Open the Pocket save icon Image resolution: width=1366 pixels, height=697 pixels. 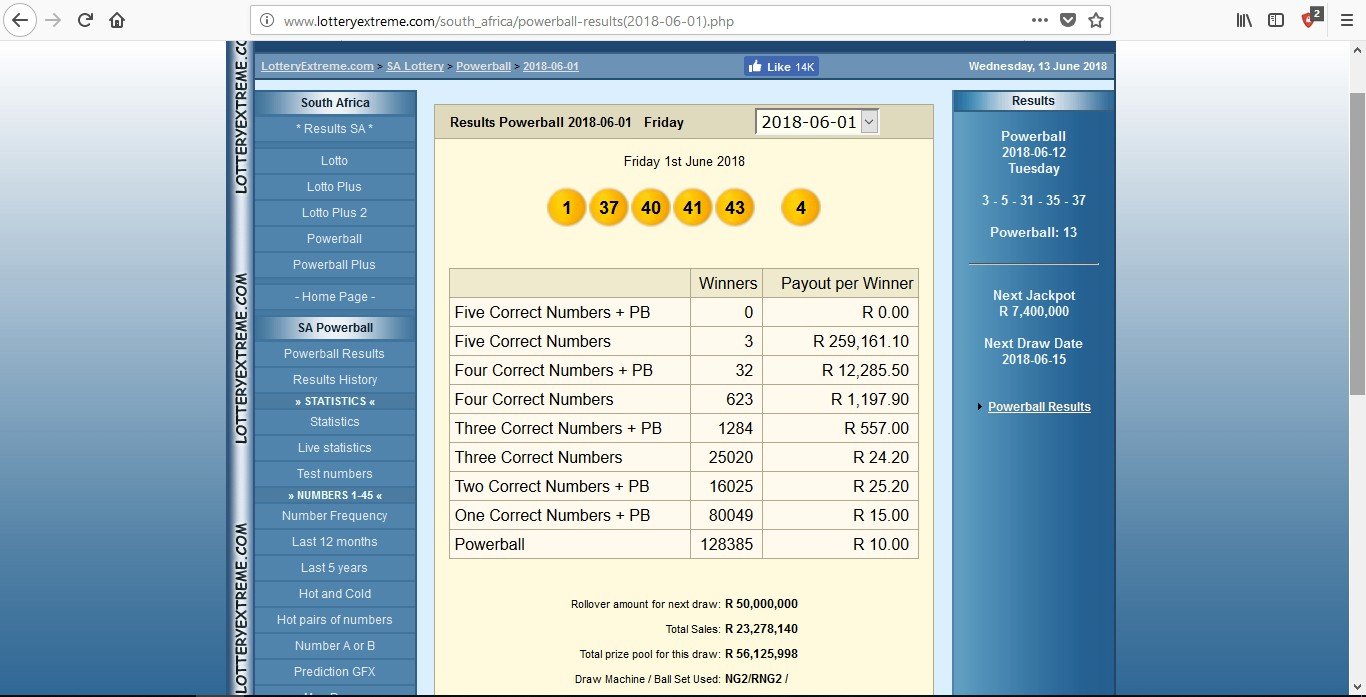tap(1068, 20)
